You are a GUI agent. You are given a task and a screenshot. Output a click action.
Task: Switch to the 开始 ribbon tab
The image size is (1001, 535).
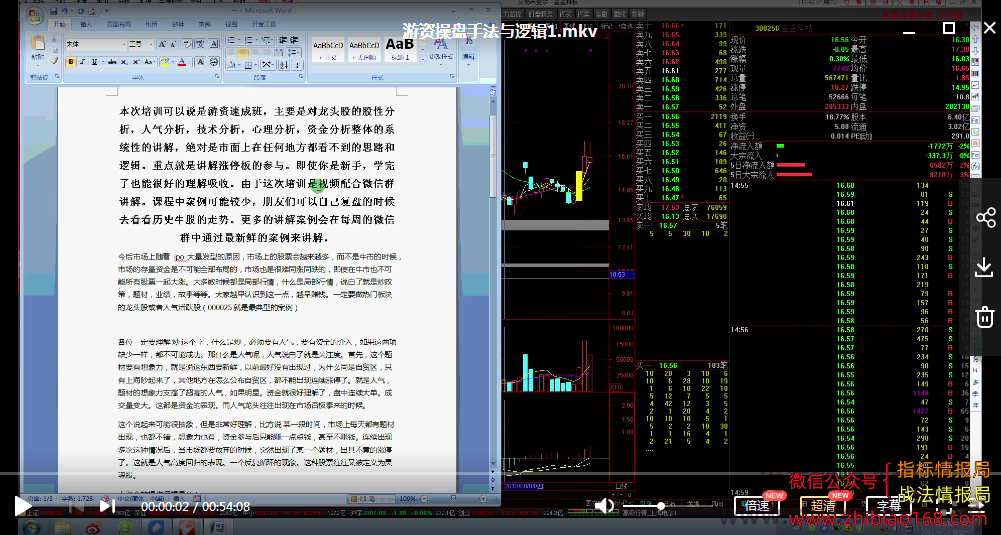tap(59, 24)
